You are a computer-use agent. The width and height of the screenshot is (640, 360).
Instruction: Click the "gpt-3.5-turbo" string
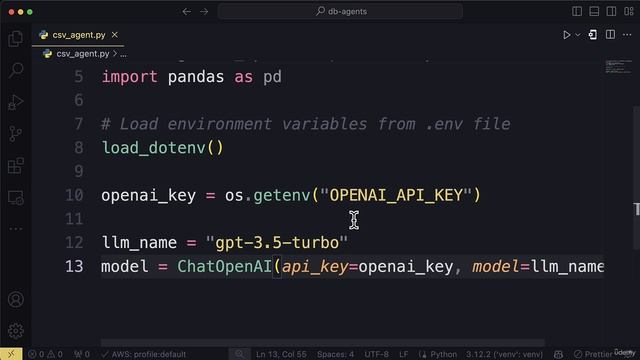click(277, 243)
